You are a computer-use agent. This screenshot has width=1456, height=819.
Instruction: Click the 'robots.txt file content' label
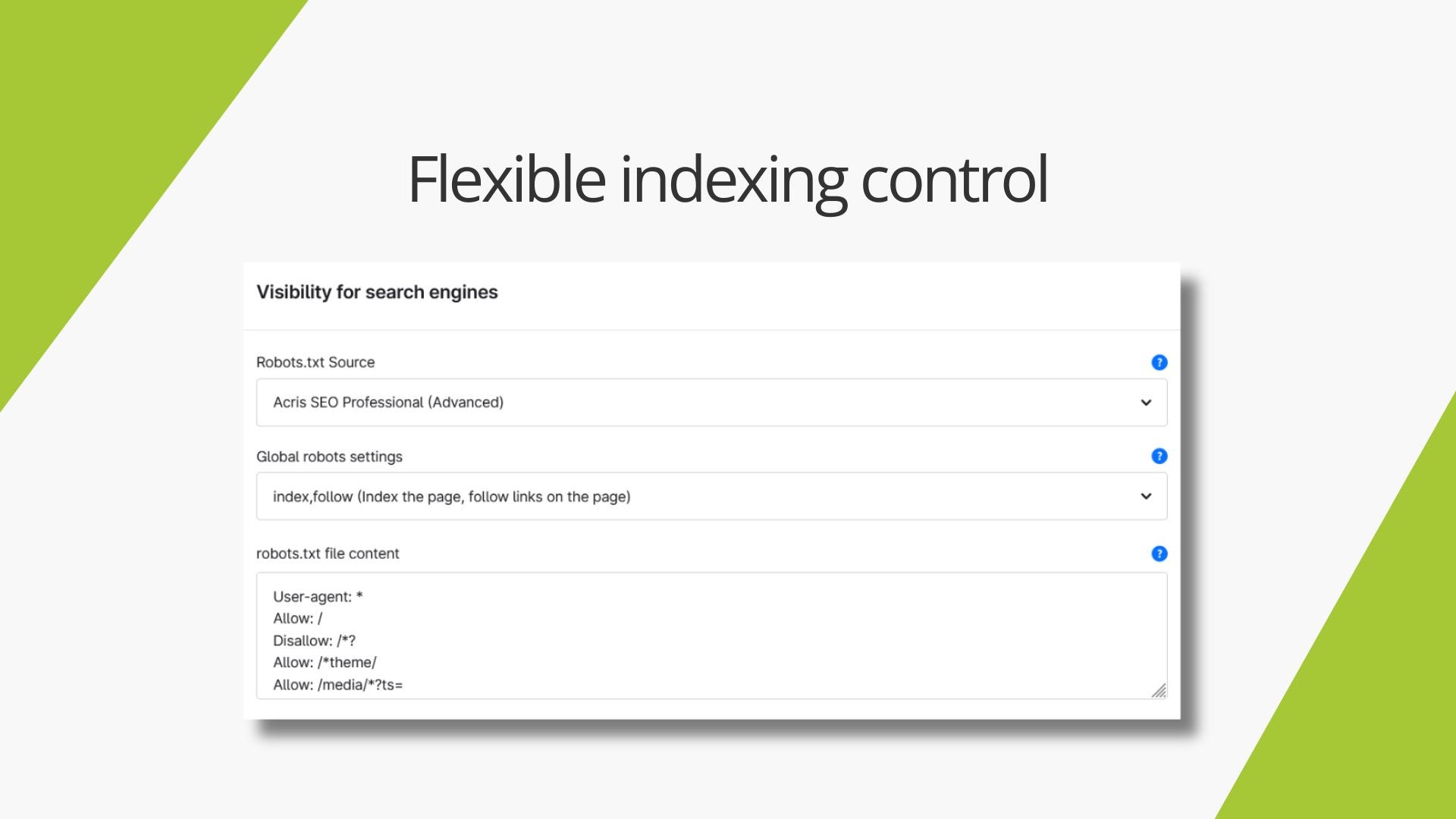click(x=328, y=554)
